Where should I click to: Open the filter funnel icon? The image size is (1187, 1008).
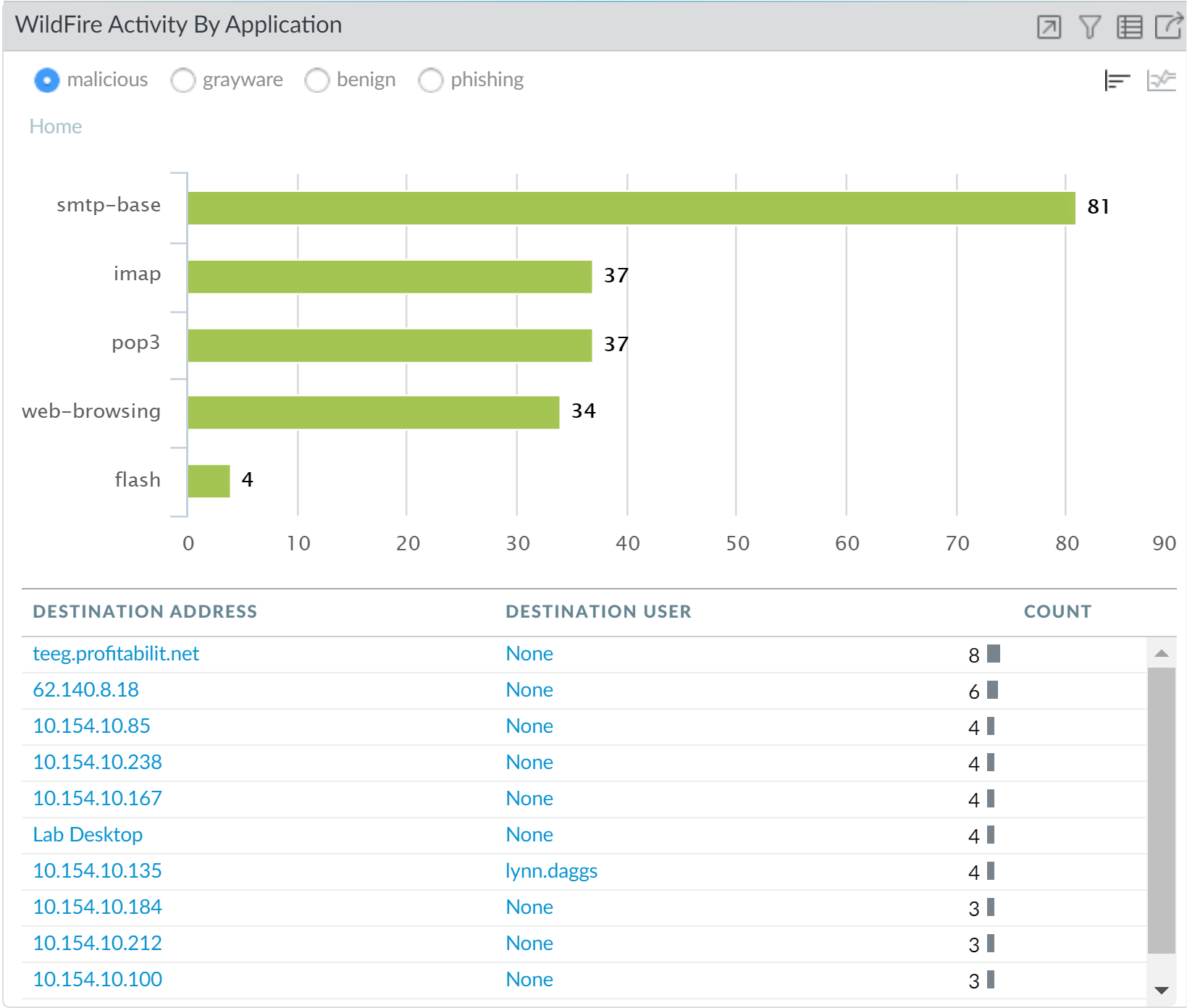coord(1089,27)
